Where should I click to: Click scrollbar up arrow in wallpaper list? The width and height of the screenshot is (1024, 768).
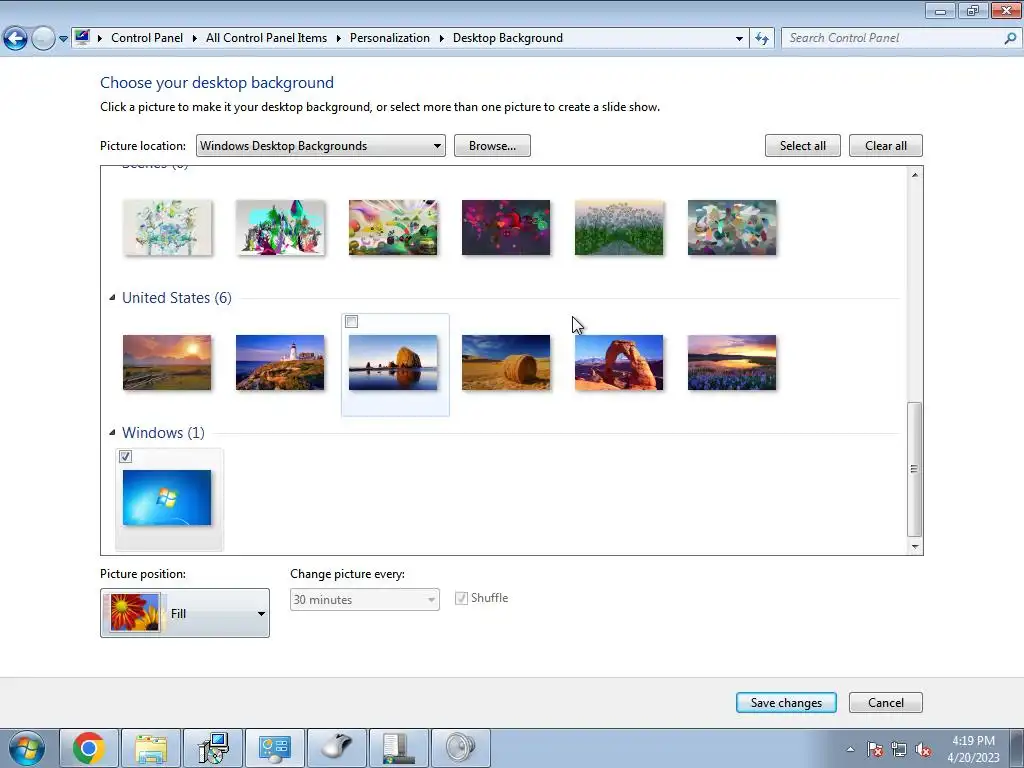pos(915,174)
